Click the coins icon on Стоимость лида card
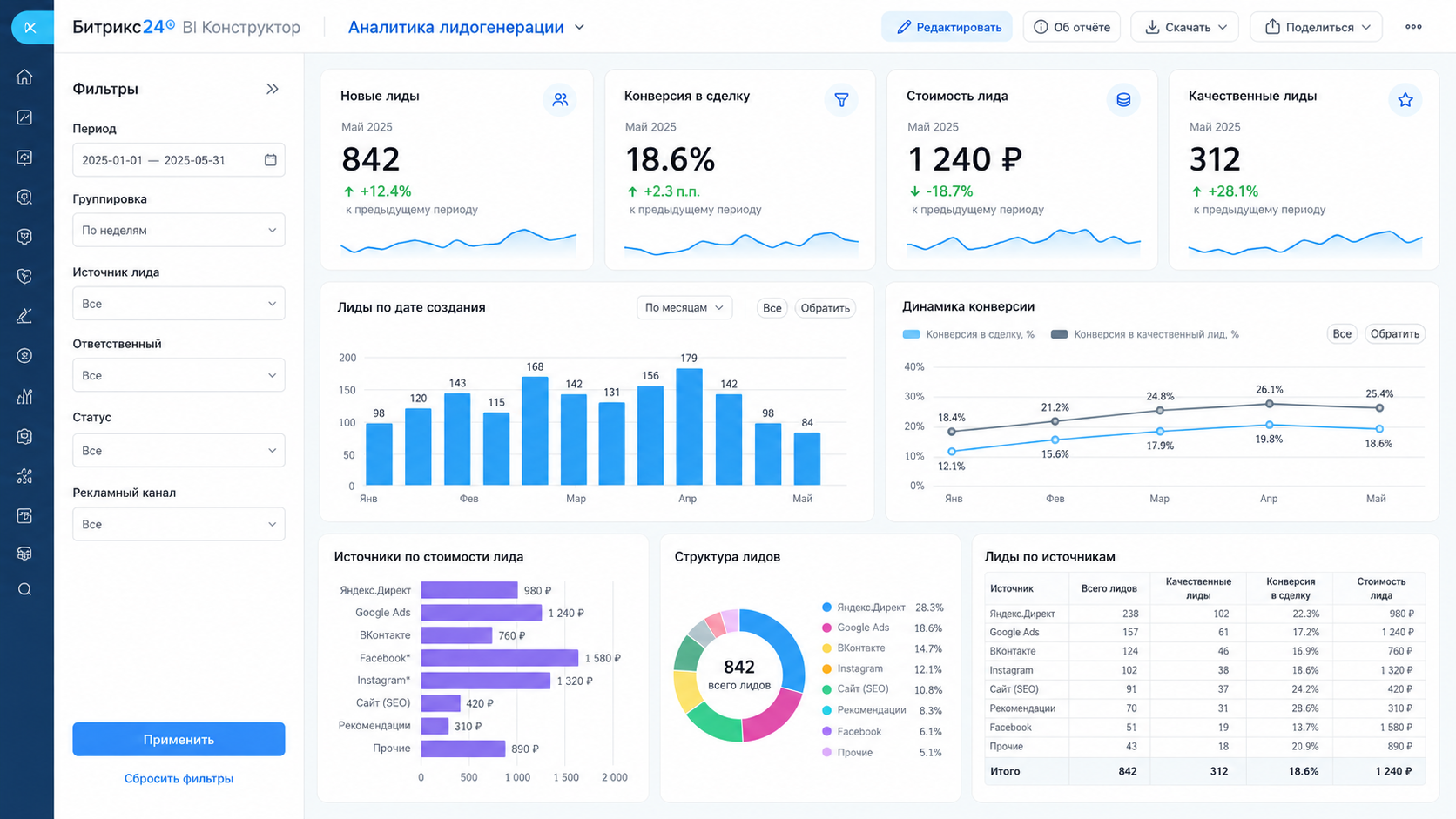 pos(1123,100)
